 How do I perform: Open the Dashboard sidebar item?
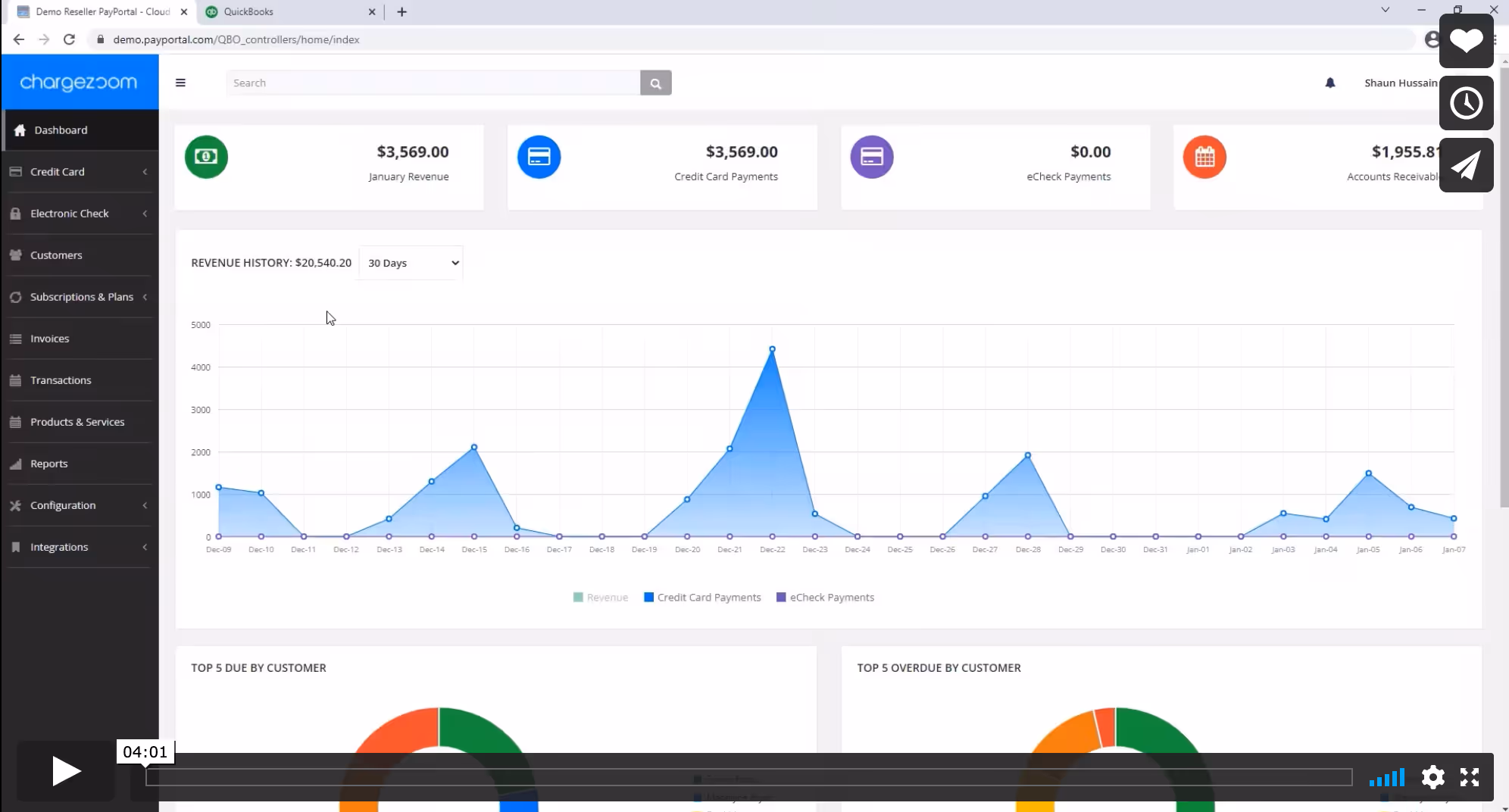coord(80,130)
